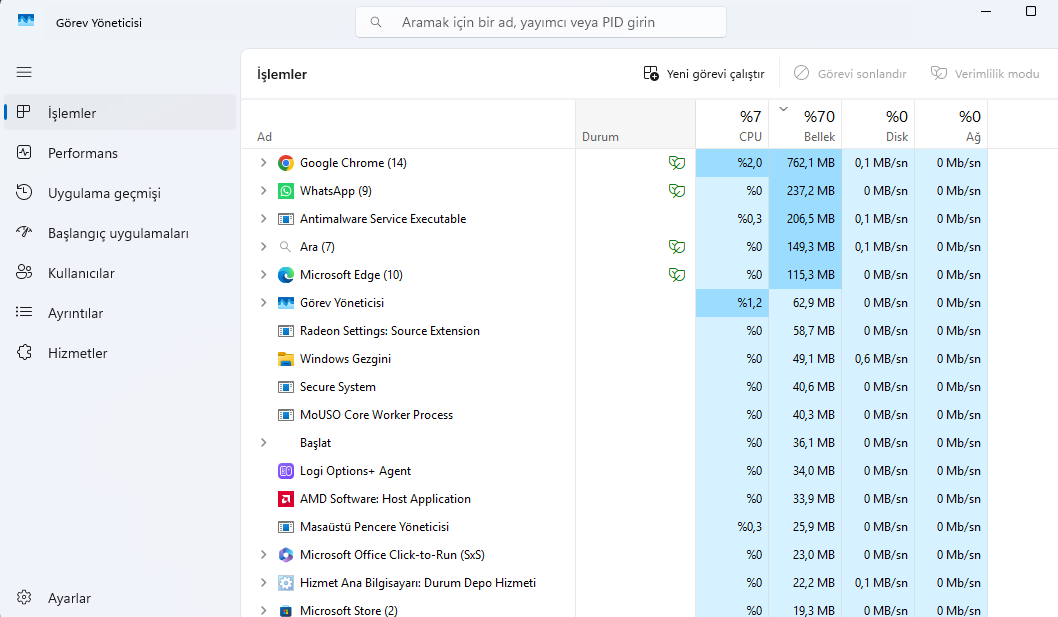Image resolution: width=1058 pixels, height=617 pixels.
Task: Open Ayarlar settings page
Action: (x=120, y=598)
